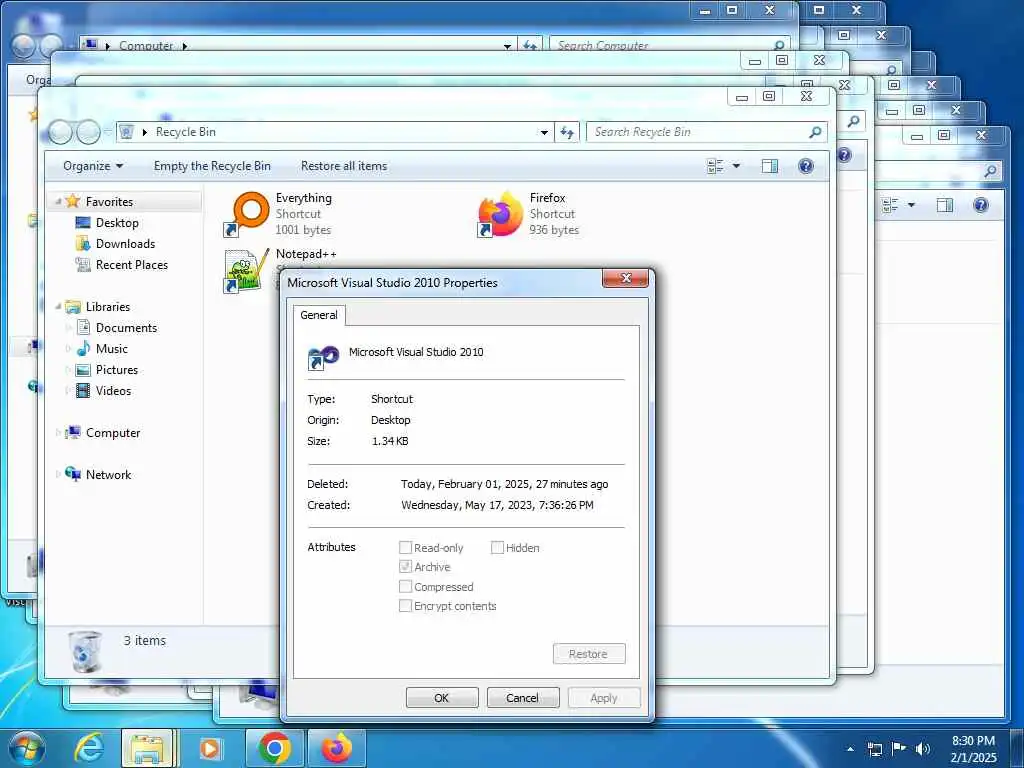Click the arrow before Recycle Bin in address bar
This screenshot has width=1024, height=768.
pyautogui.click(x=144, y=132)
